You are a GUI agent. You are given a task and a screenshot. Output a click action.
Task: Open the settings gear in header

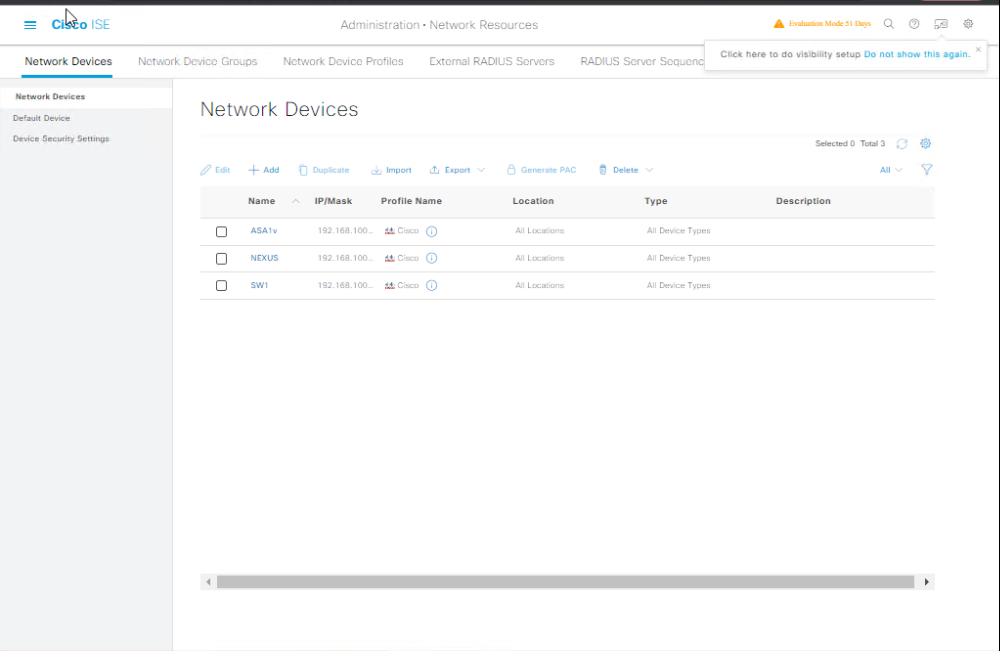click(968, 24)
